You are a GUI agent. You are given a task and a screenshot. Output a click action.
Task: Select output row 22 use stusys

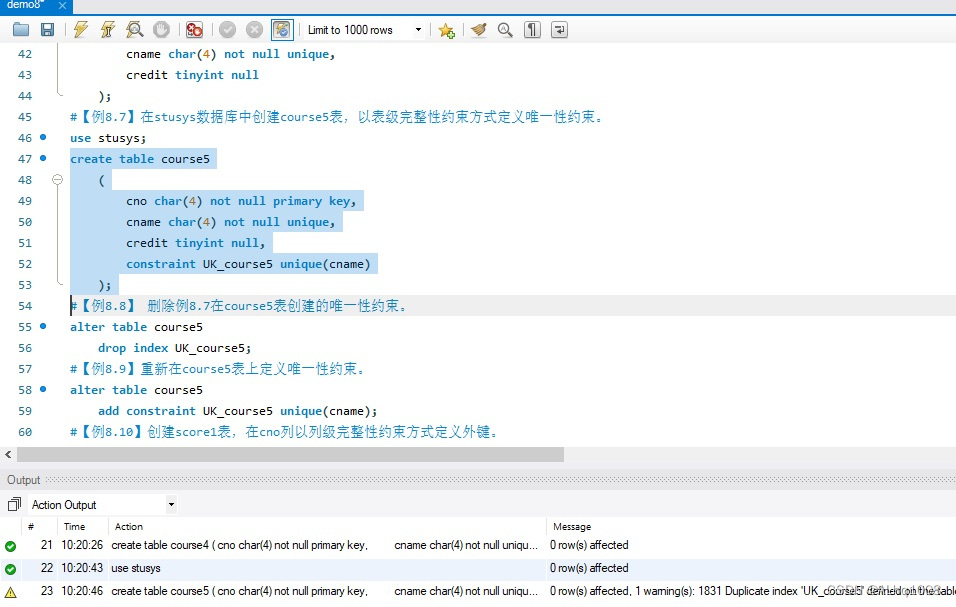[x=478, y=568]
